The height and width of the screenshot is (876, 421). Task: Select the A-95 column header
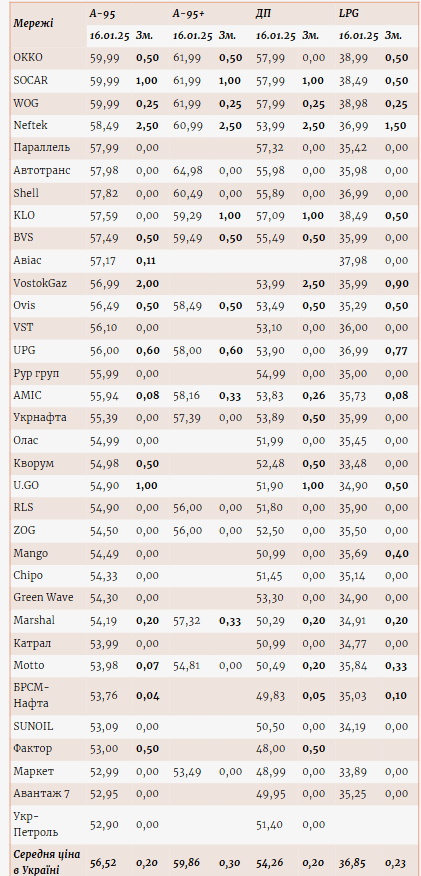pyautogui.click(x=102, y=12)
